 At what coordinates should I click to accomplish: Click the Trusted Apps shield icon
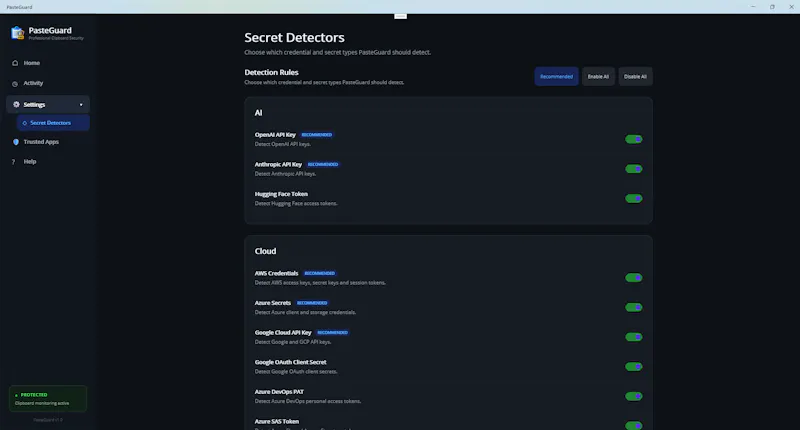click(x=16, y=142)
